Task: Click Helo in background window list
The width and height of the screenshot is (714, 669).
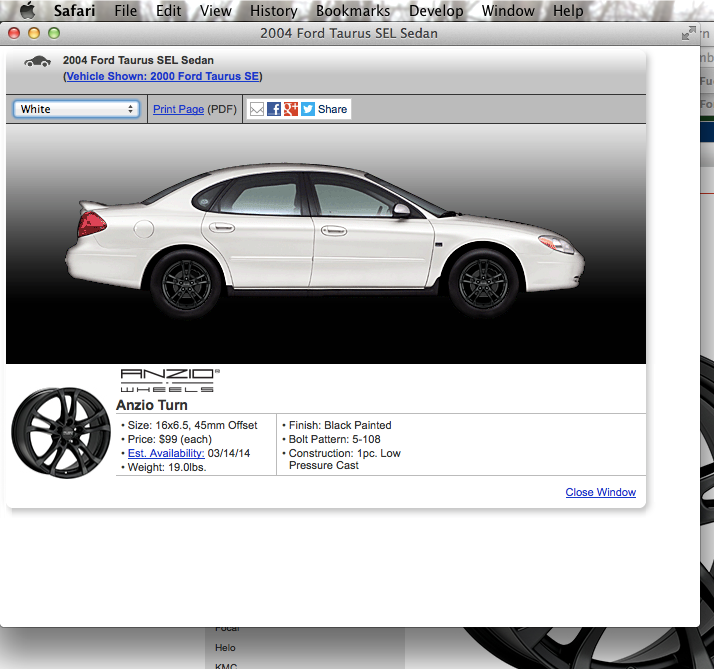Action: [225, 648]
